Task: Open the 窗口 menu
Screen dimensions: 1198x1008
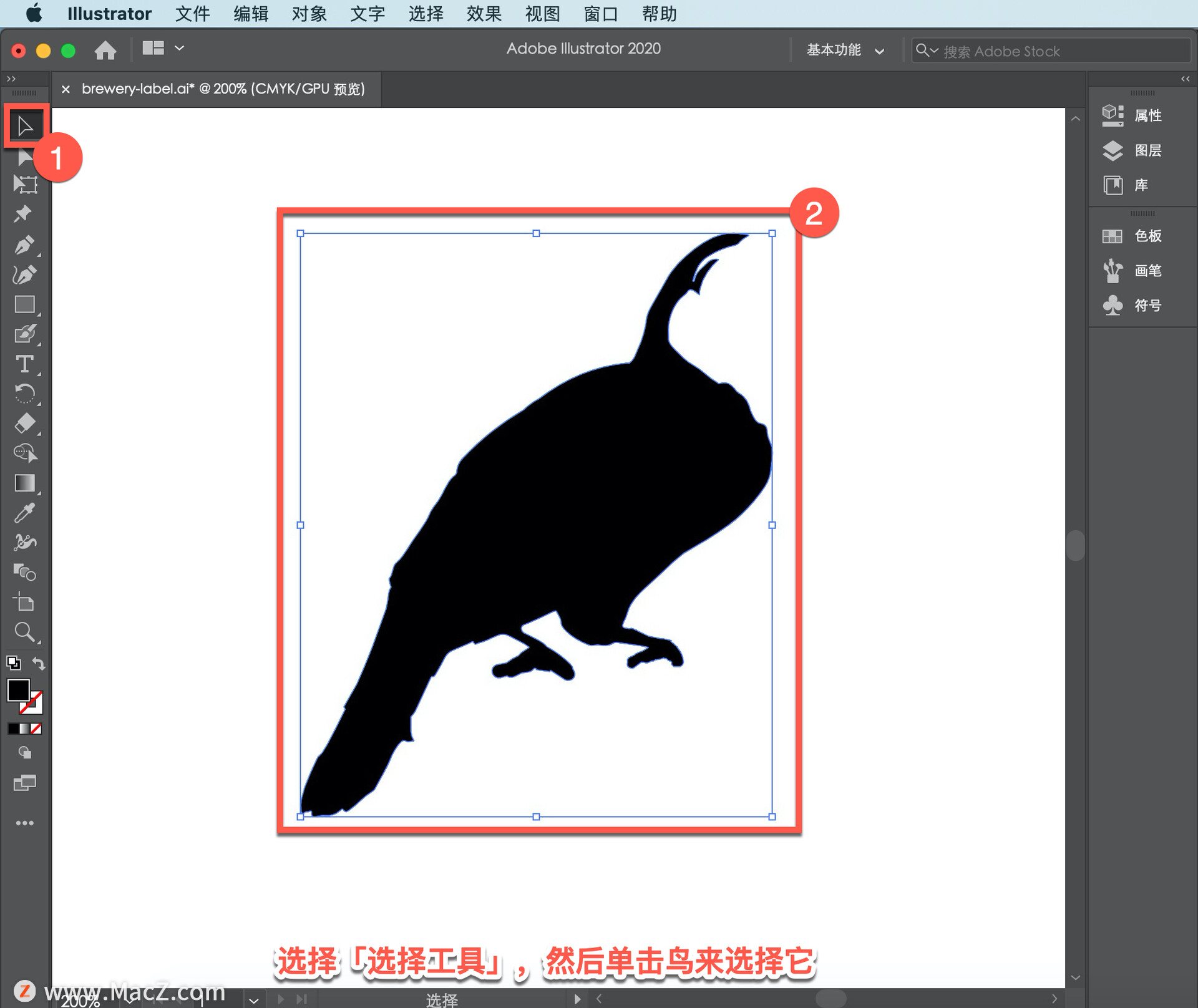Action: [601, 14]
